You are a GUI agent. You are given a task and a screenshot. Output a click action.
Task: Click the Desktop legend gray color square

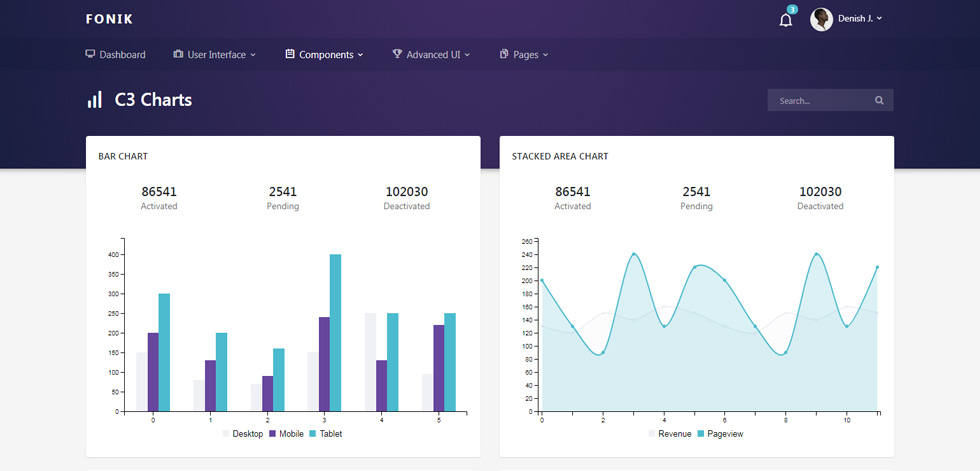point(226,434)
